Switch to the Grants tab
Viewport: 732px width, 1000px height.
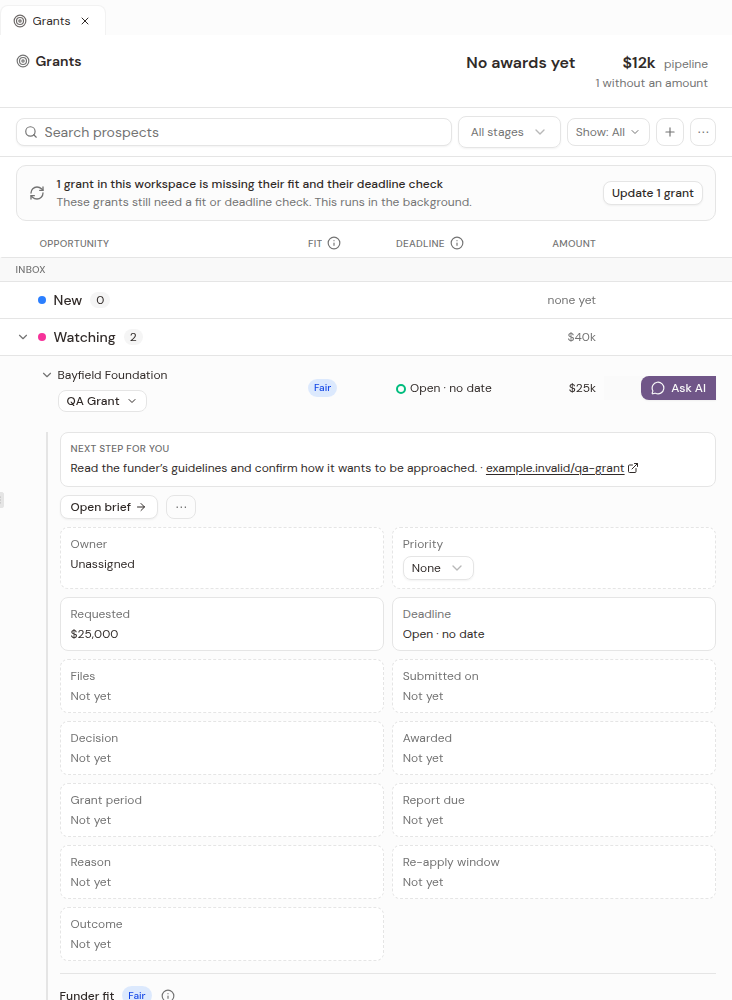(52, 20)
